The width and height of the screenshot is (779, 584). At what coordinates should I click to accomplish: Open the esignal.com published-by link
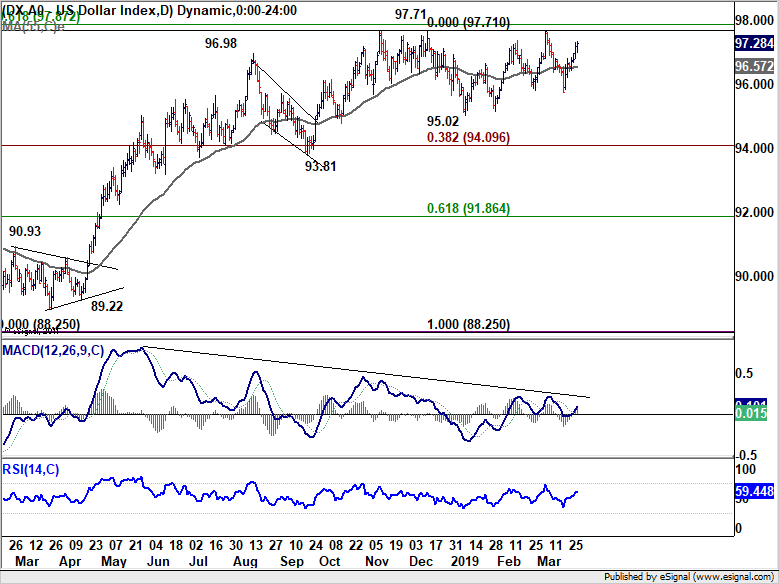point(690,577)
